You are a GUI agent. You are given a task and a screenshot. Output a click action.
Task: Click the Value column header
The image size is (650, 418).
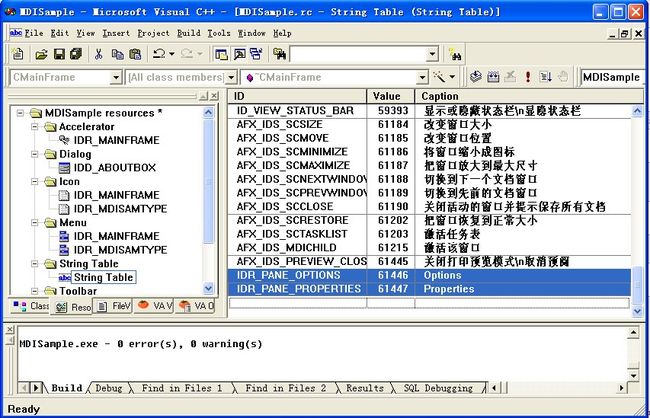(390, 96)
